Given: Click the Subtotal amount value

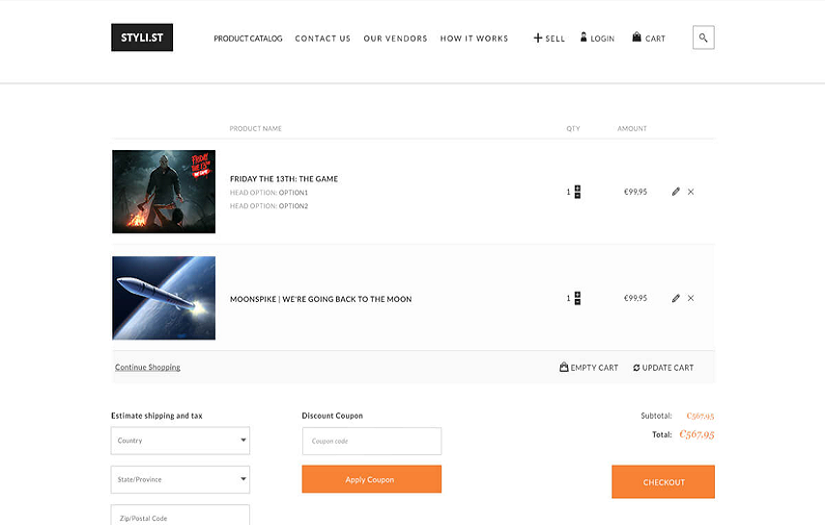Looking at the screenshot, I should 700,416.
